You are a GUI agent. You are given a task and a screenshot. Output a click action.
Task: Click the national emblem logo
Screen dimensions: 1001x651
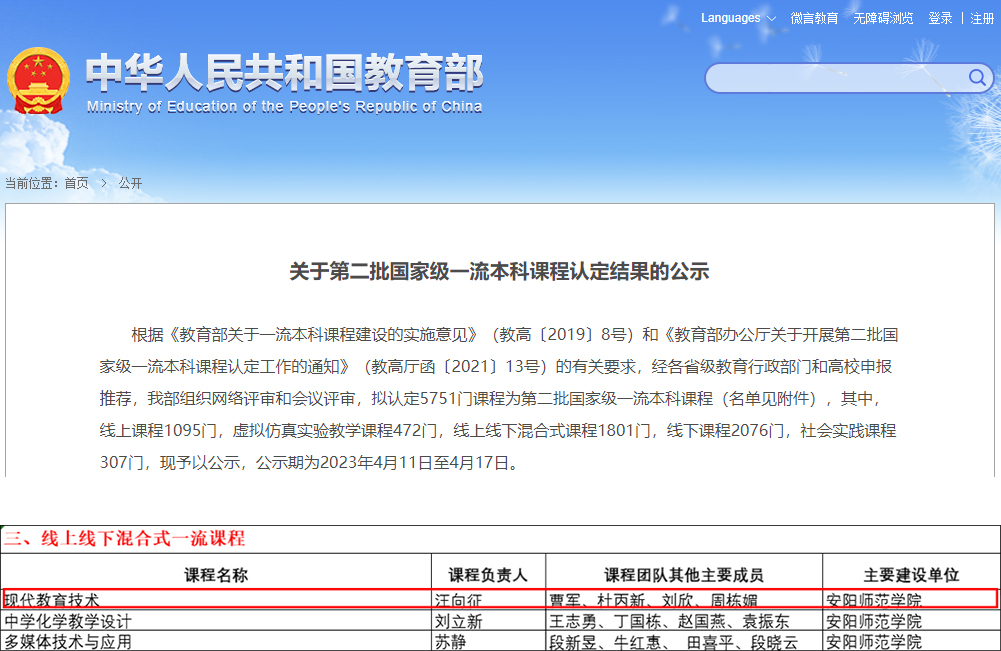tap(38, 81)
